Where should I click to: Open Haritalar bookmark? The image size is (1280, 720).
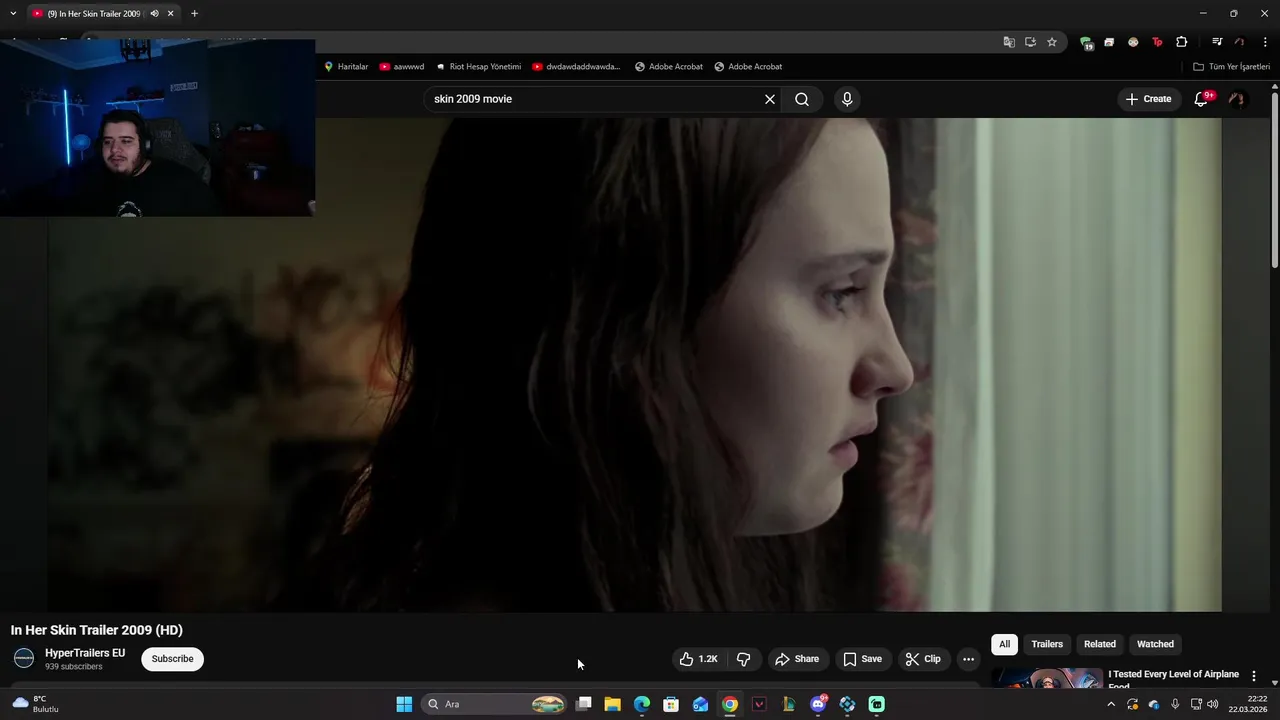[346, 67]
